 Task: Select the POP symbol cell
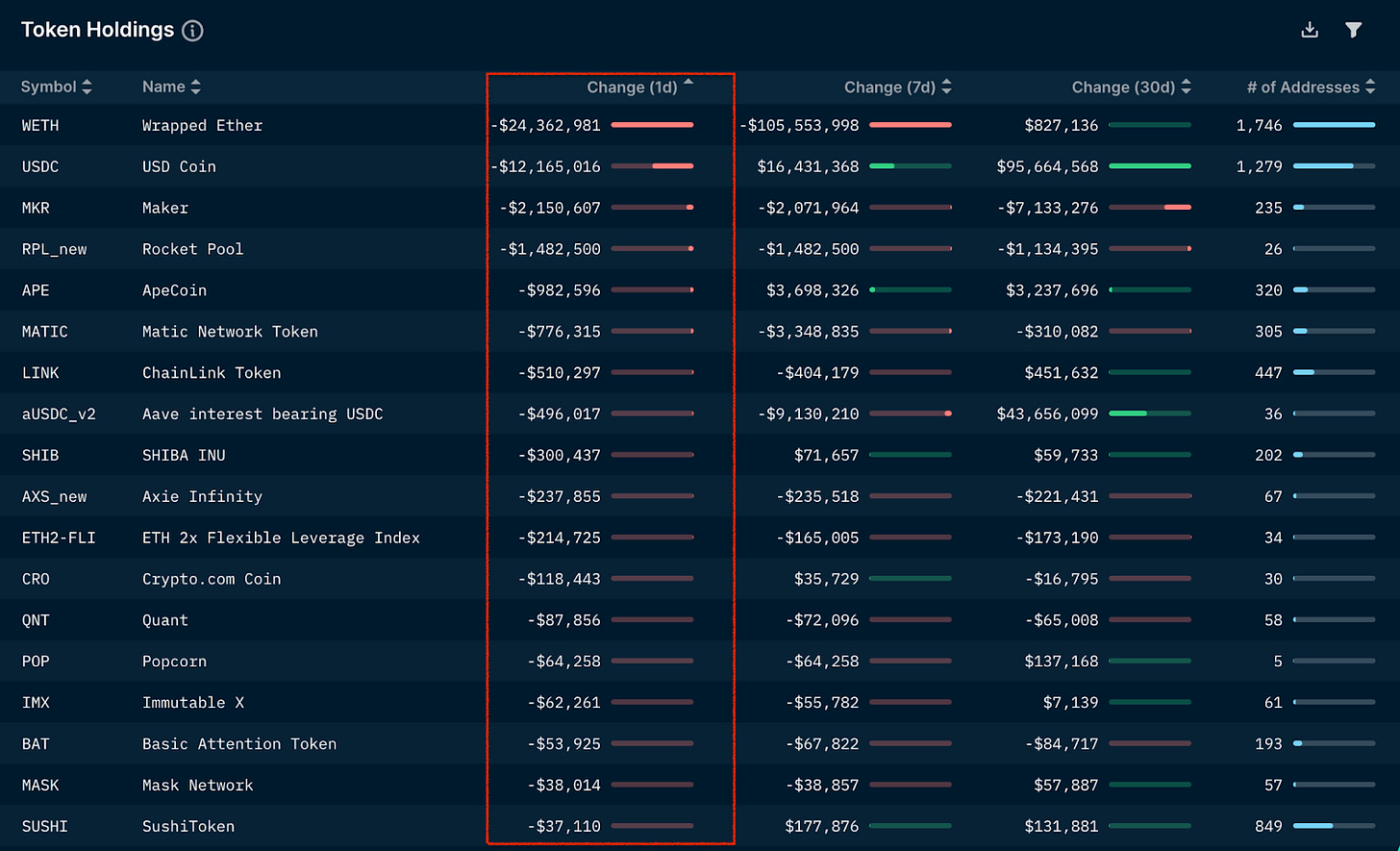(x=36, y=662)
